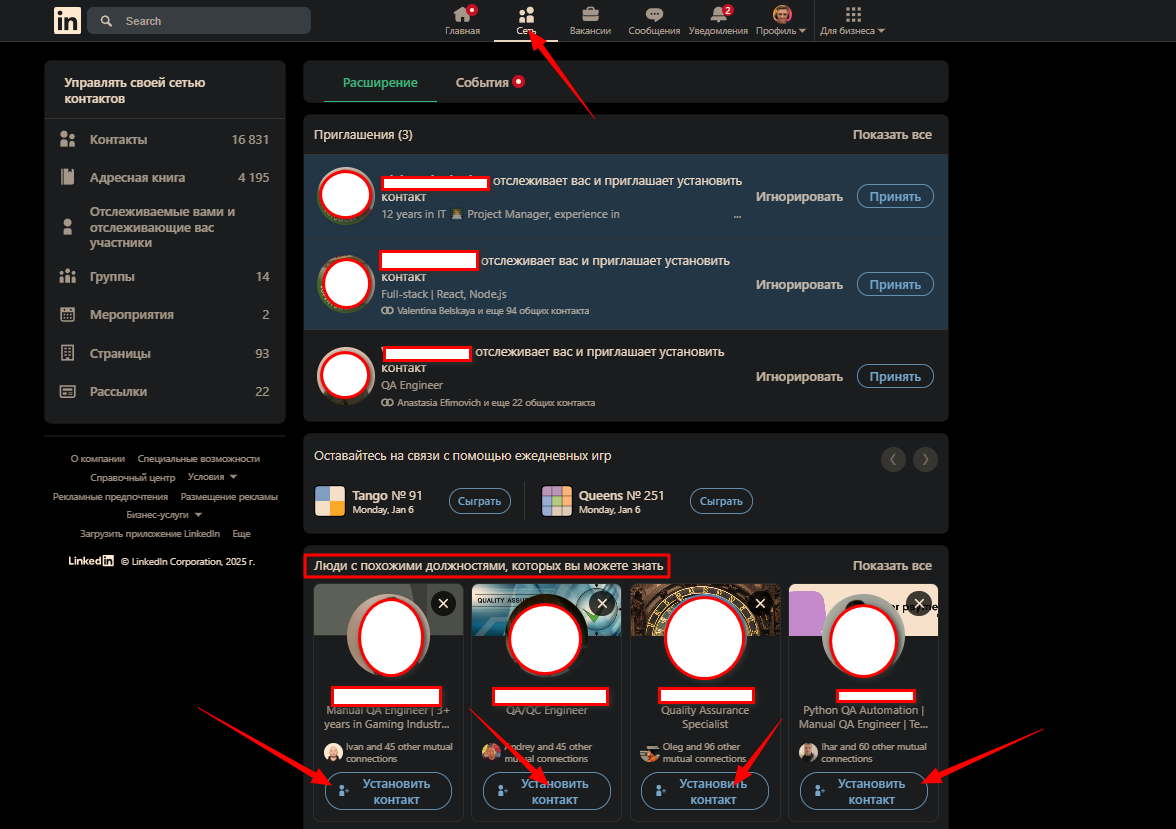Viewport: 1176px width, 829px height.
Task: Connect with Python QA Automation person
Action: tap(863, 791)
